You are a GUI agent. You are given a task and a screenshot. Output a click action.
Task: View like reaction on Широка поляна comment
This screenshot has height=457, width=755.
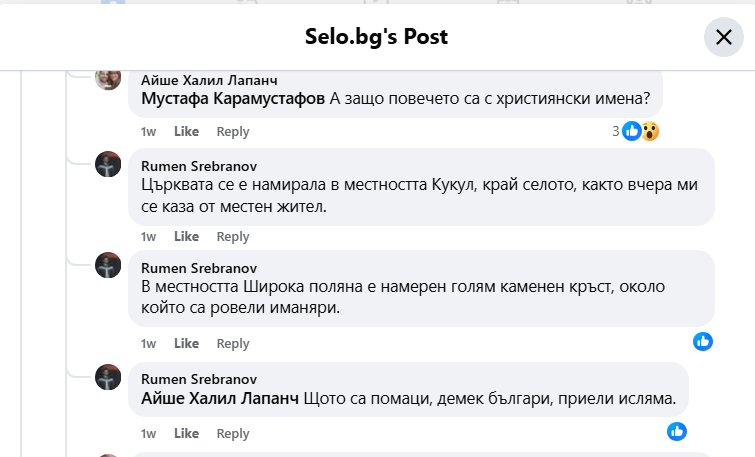[703, 341]
